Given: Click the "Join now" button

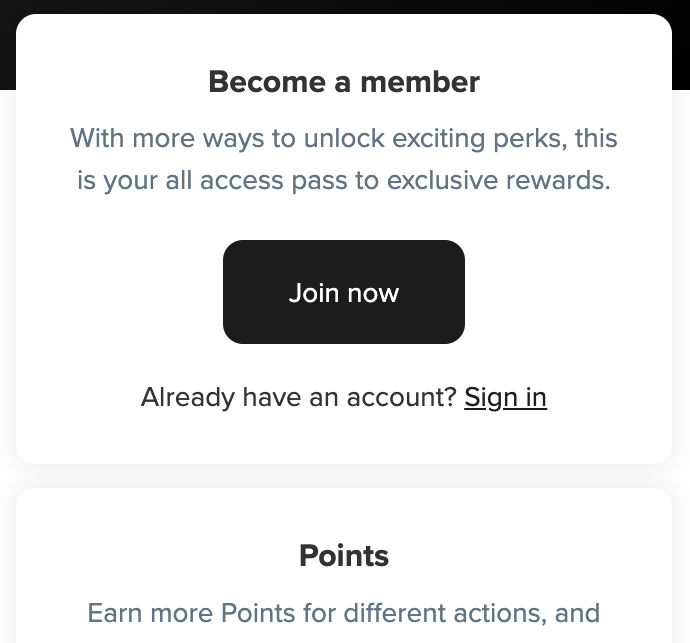Looking at the screenshot, I should click(344, 292).
